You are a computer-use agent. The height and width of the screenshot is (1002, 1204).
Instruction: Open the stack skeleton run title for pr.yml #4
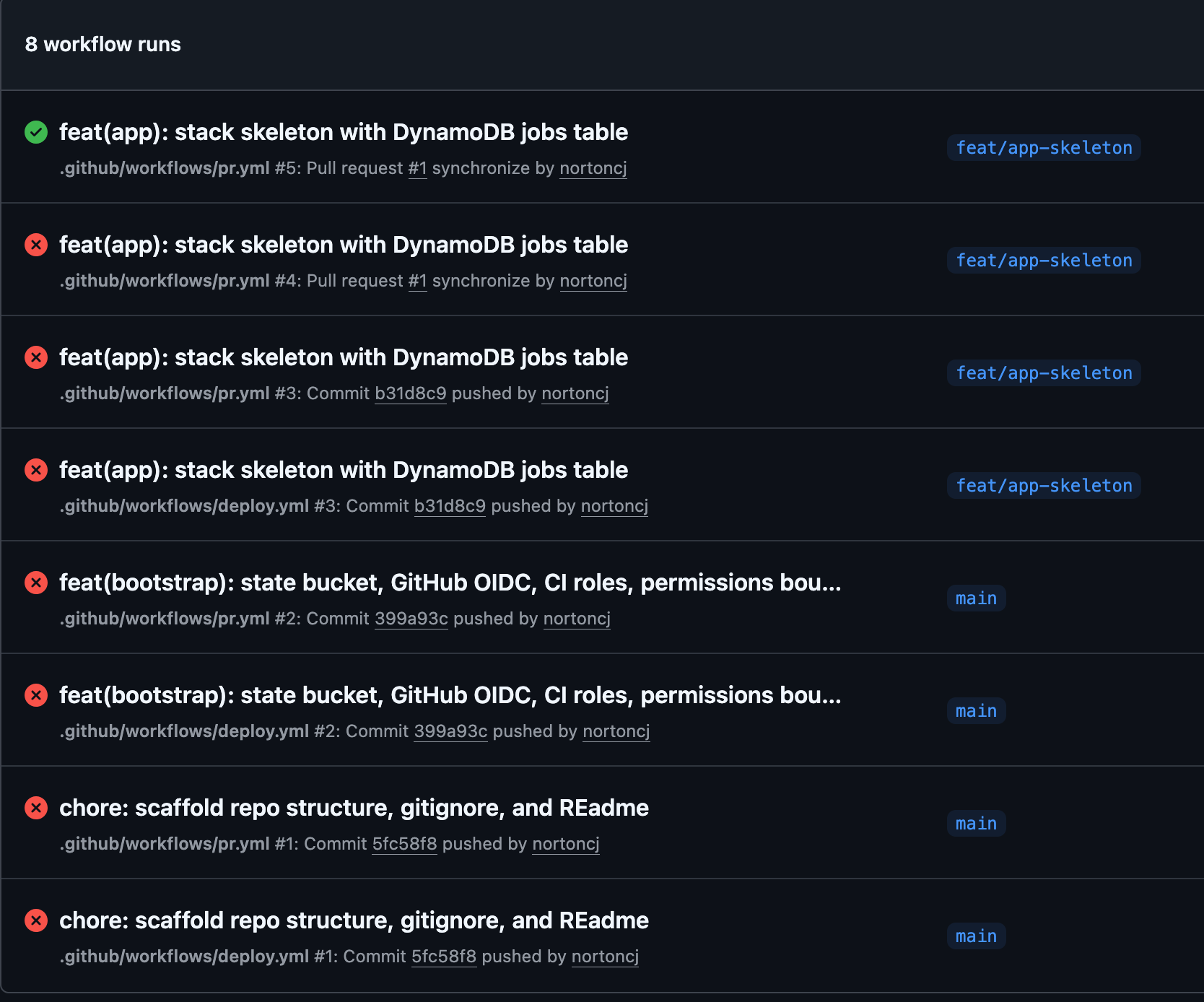pos(344,245)
